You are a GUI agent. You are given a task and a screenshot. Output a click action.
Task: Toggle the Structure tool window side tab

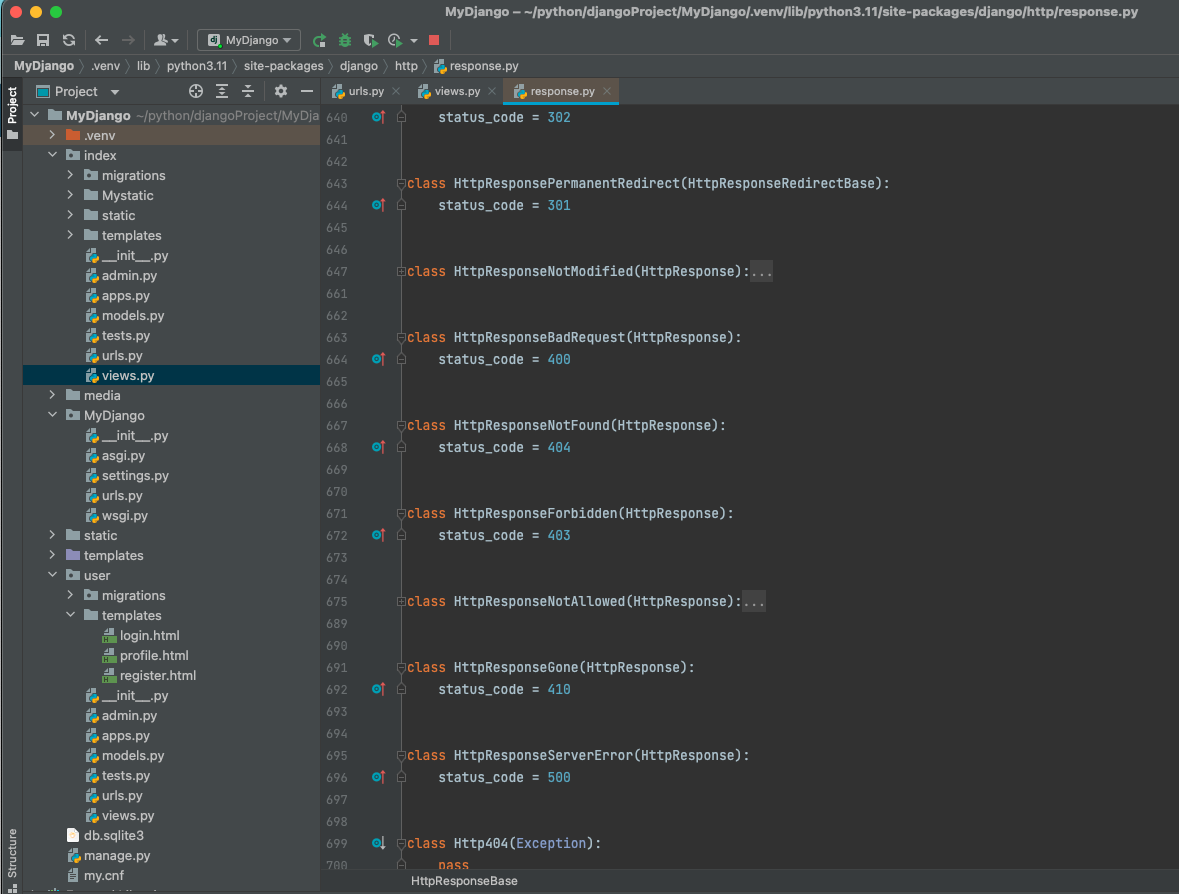[x=12, y=859]
